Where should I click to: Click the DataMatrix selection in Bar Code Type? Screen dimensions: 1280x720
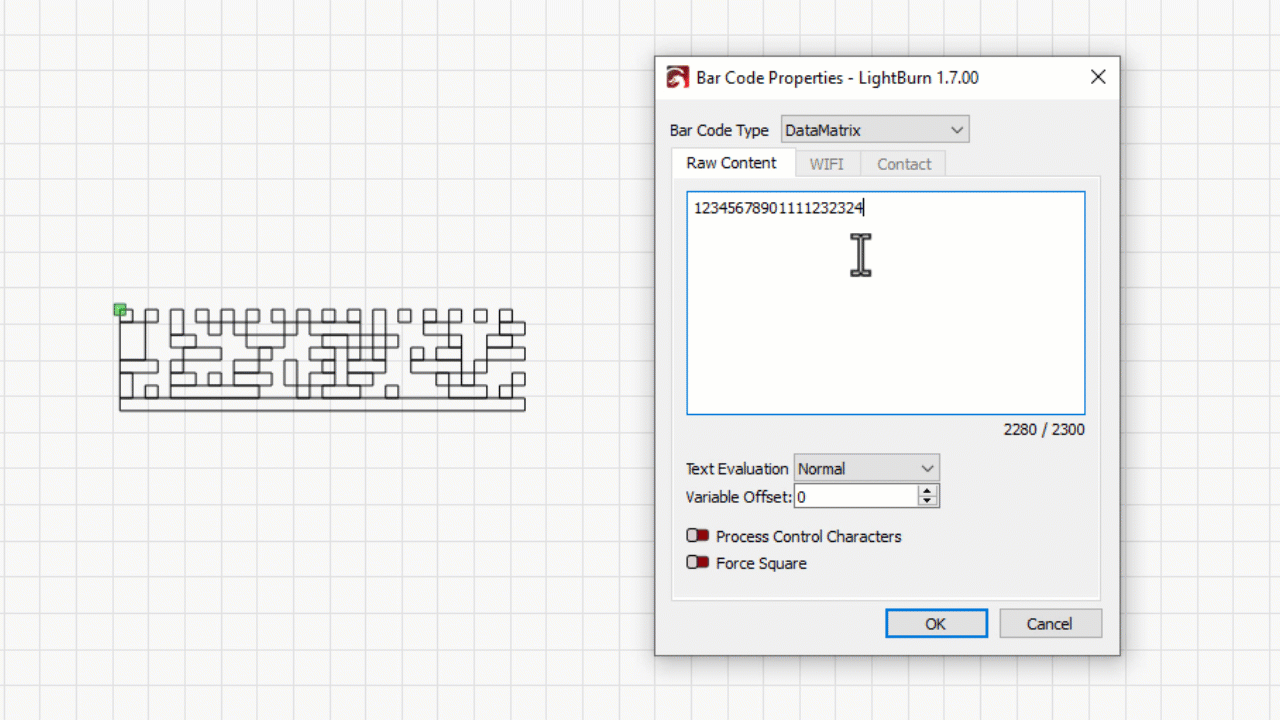[860, 129]
